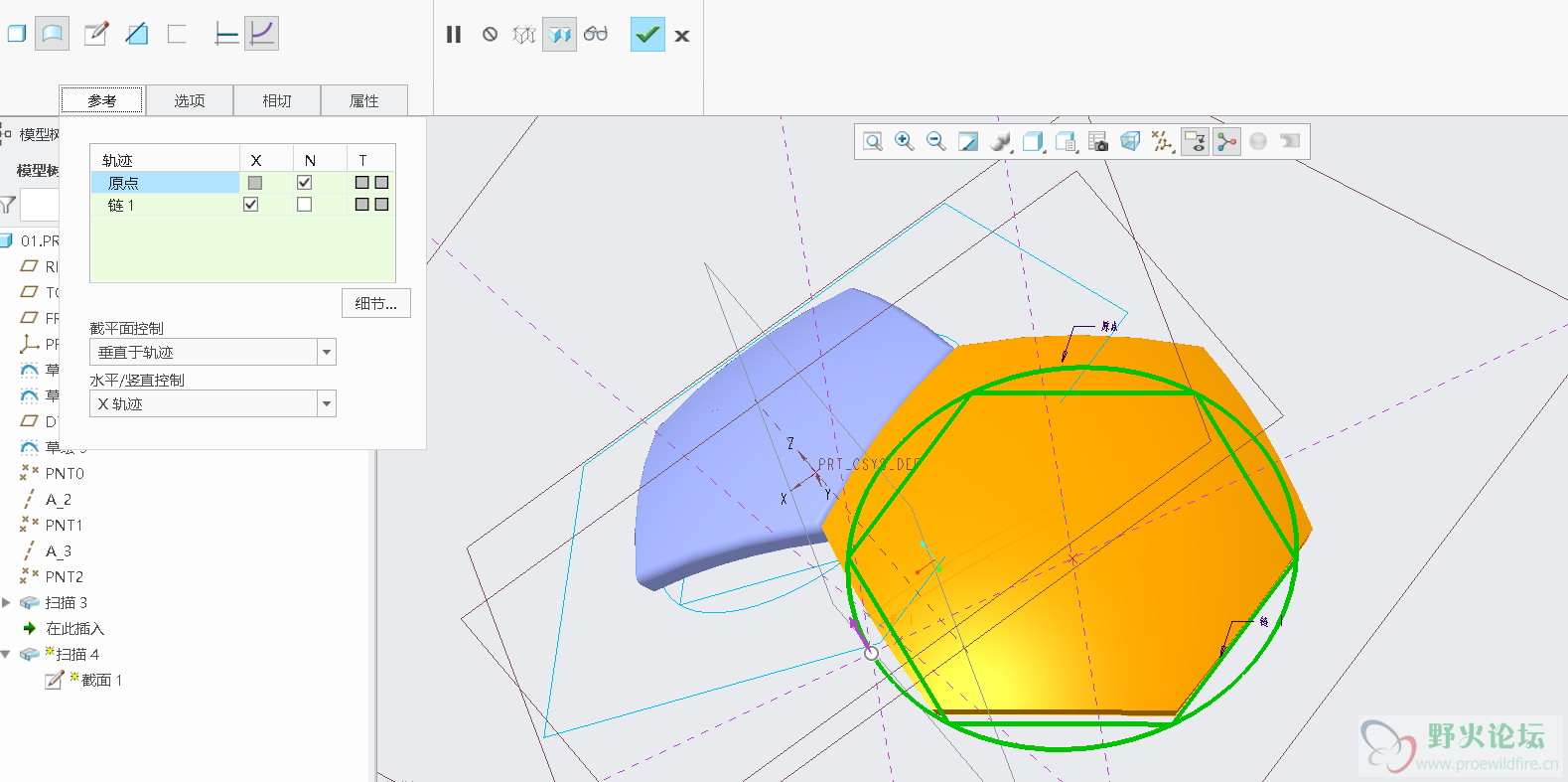
Task: Check the N box for 链 1
Action: (x=304, y=205)
